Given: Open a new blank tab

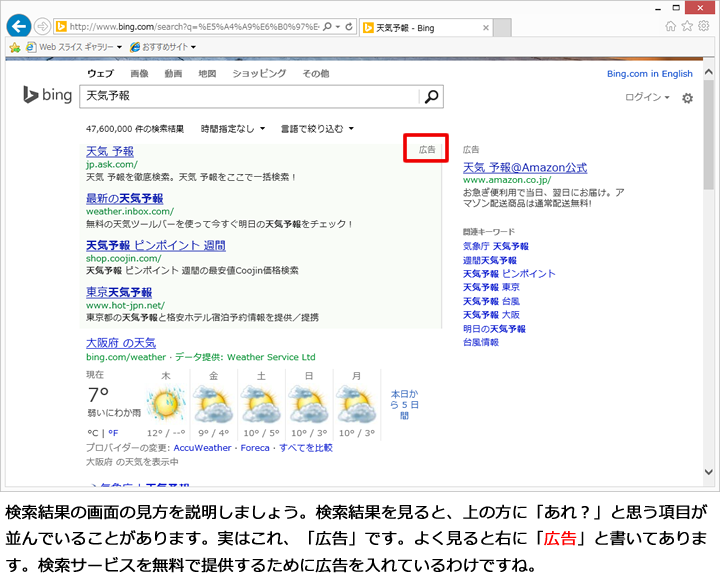Looking at the screenshot, I should click(x=502, y=28).
